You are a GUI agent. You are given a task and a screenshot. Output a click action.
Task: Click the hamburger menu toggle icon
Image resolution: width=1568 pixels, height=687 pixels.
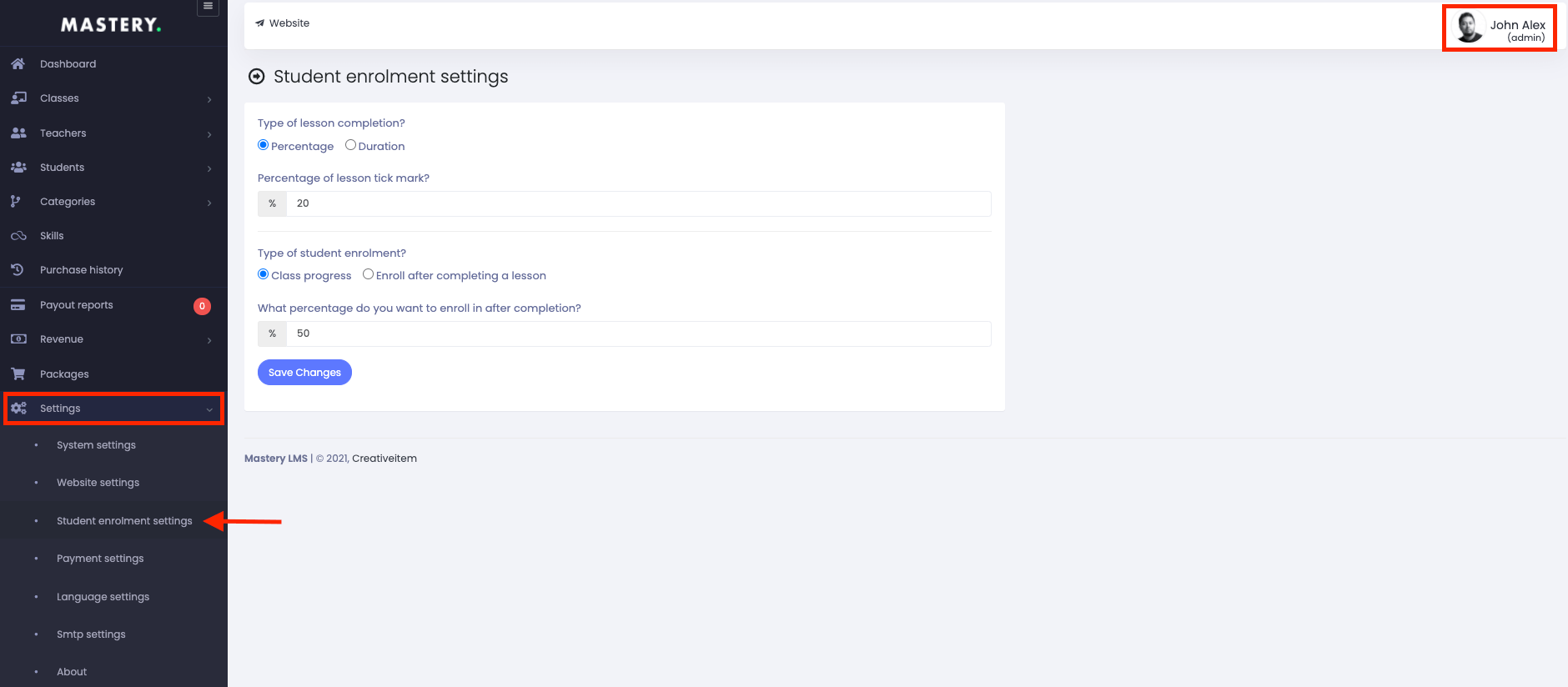[x=209, y=7]
